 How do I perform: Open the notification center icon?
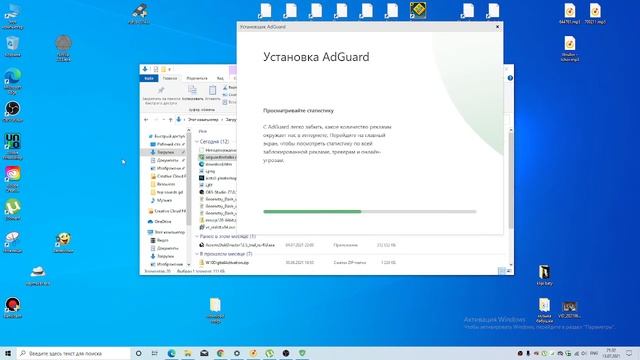[x=629, y=353]
